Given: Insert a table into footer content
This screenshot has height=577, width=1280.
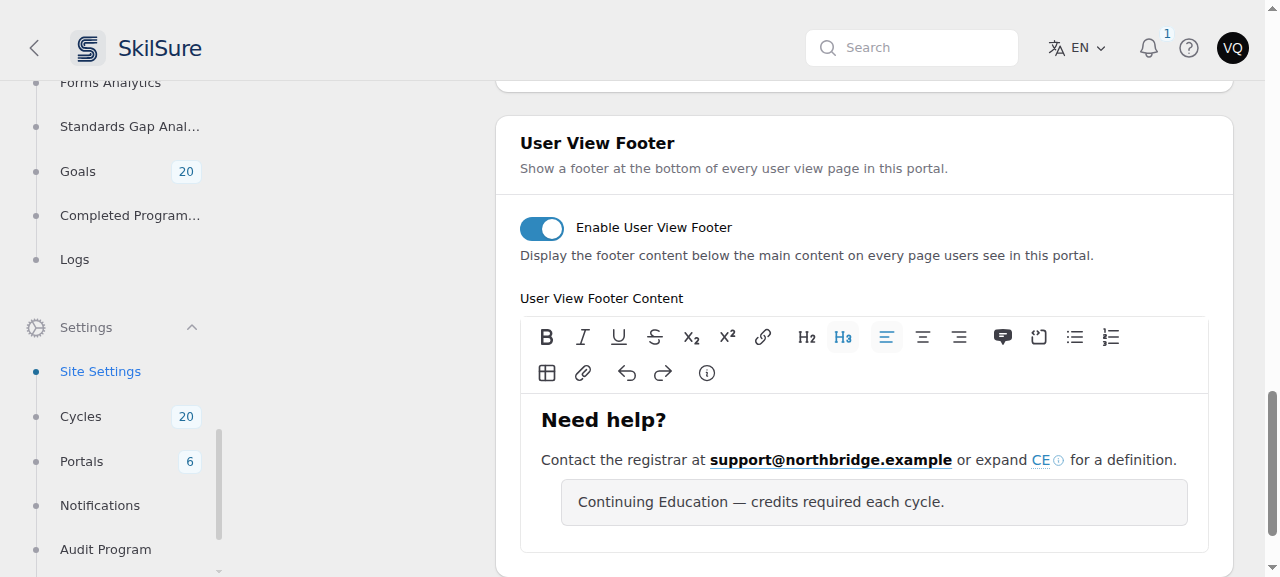Looking at the screenshot, I should tap(547, 373).
